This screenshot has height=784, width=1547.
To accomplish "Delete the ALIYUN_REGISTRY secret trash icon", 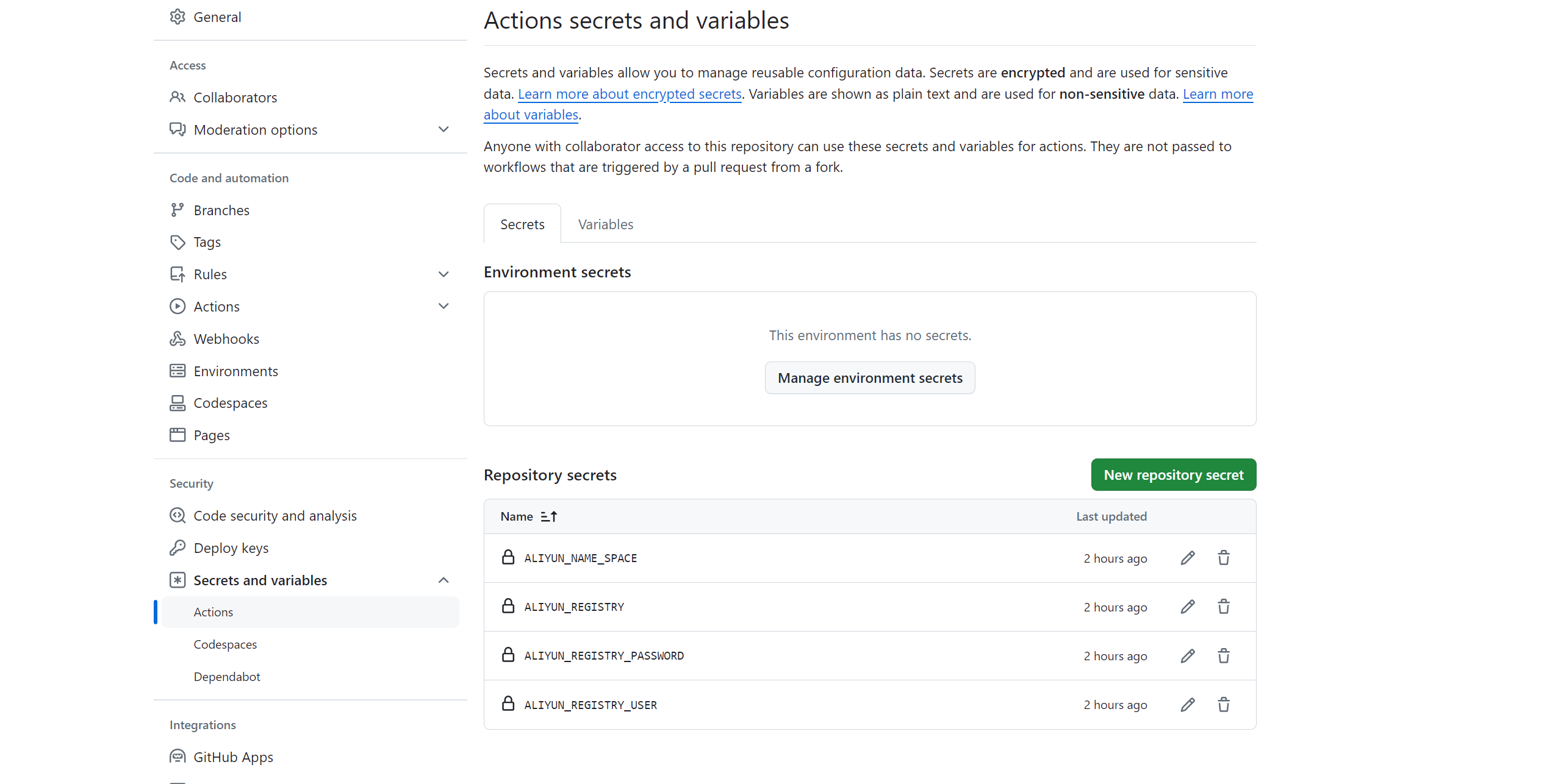I will click(1223, 607).
